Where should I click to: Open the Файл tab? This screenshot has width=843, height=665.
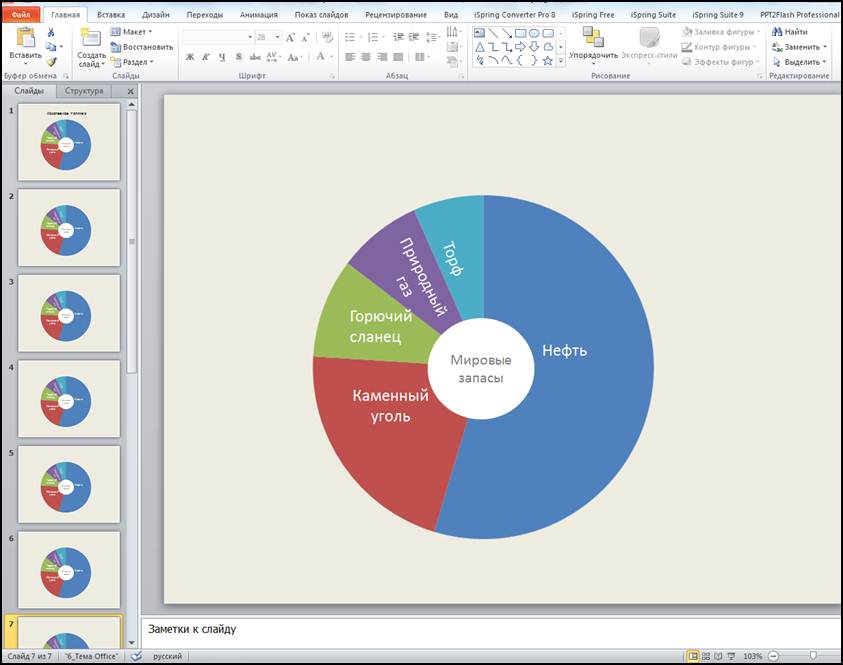21,15
